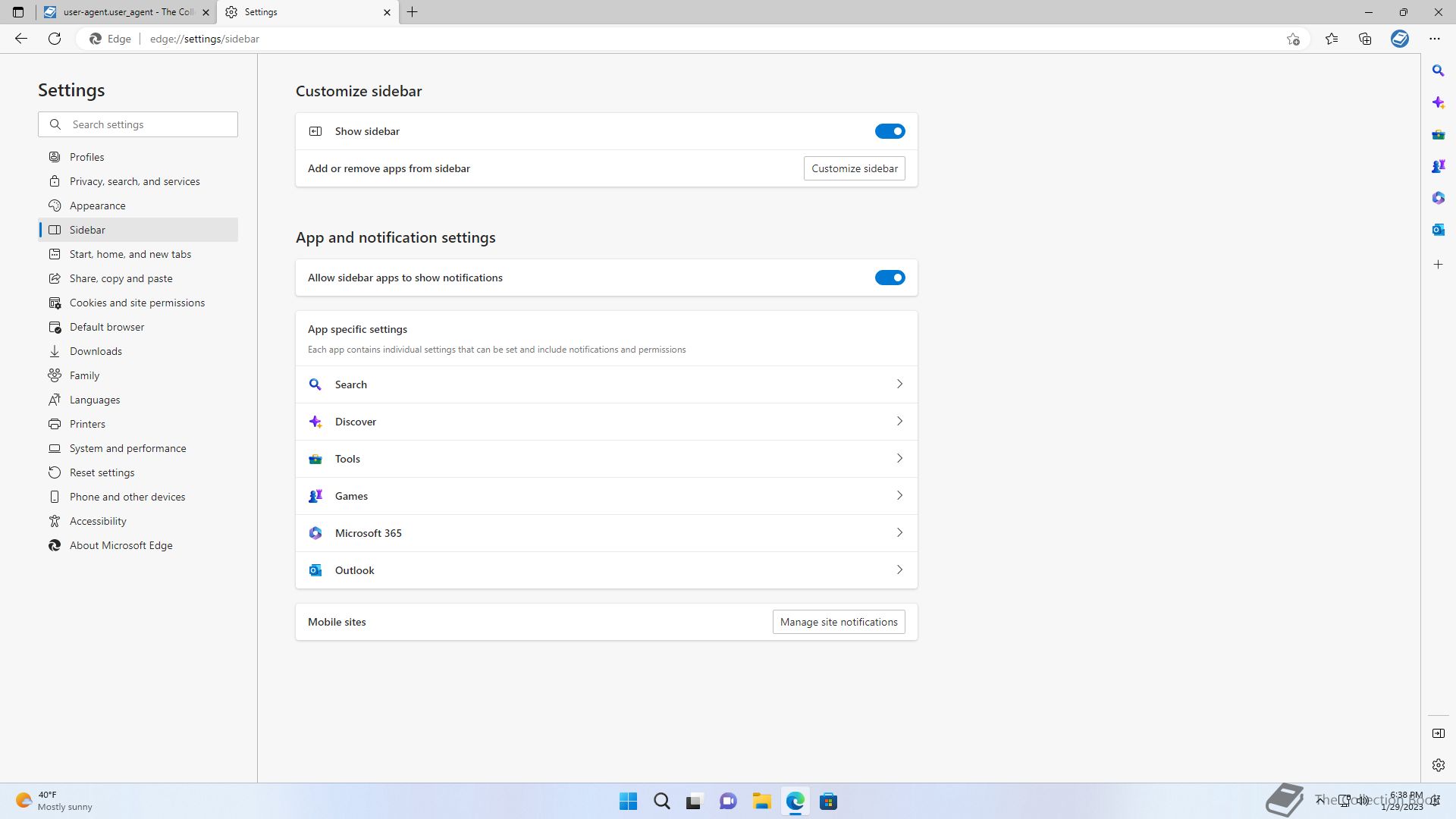This screenshot has height=819, width=1456.
Task: Click profile avatar in toolbar
Action: pos(1400,39)
